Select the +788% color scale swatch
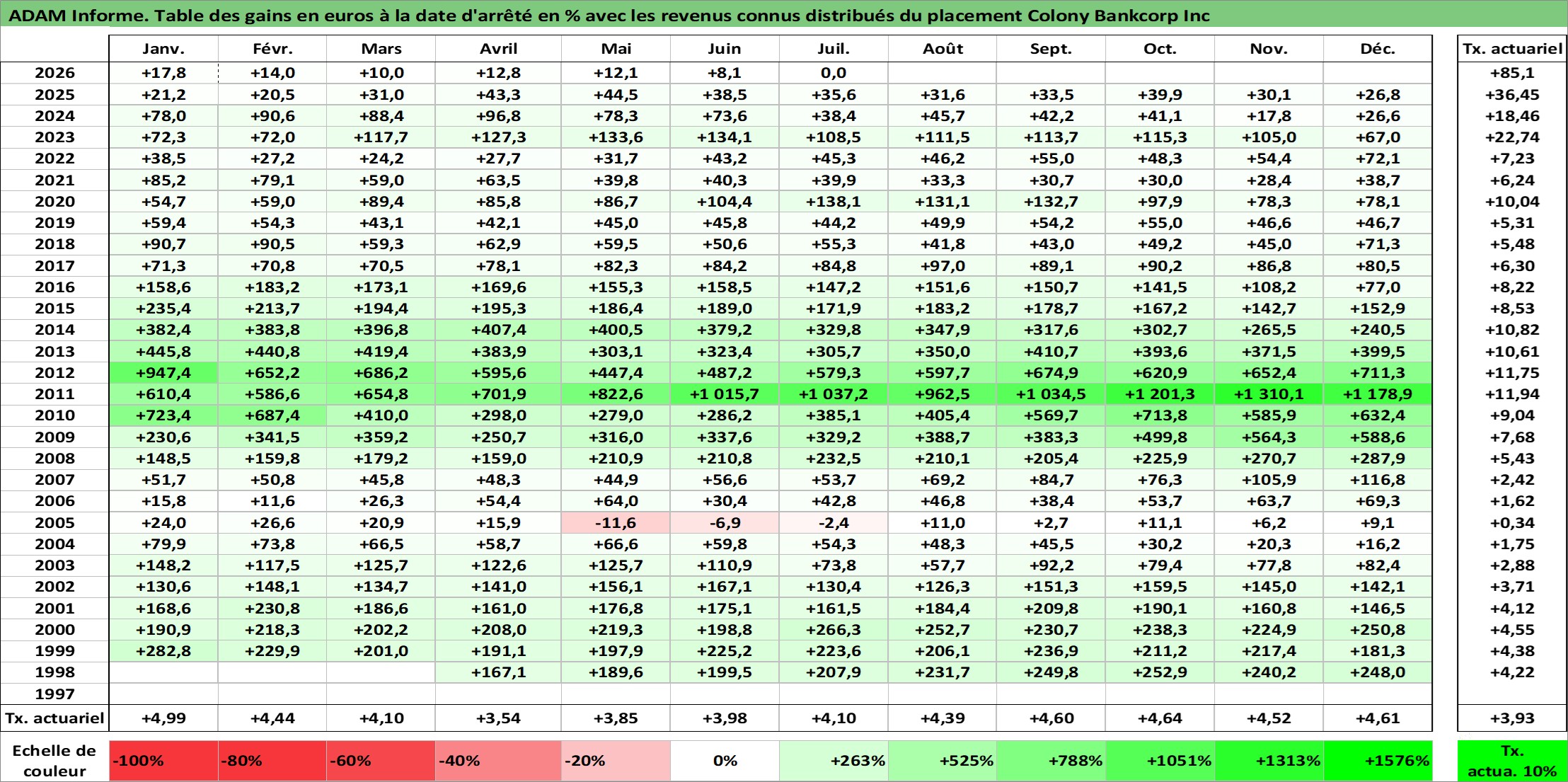 click(x=1051, y=761)
